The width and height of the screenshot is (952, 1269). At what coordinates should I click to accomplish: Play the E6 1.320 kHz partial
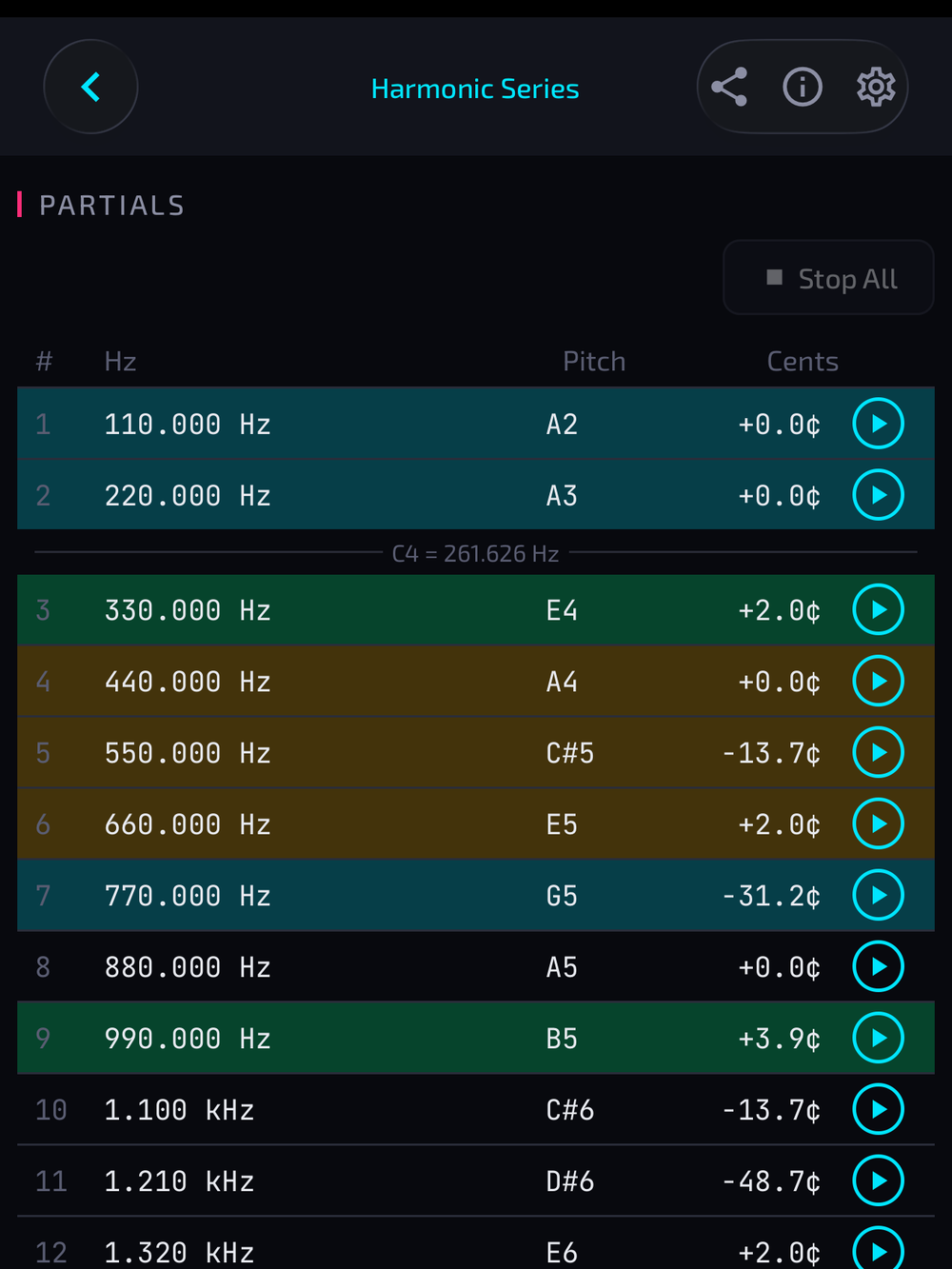(x=878, y=1249)
